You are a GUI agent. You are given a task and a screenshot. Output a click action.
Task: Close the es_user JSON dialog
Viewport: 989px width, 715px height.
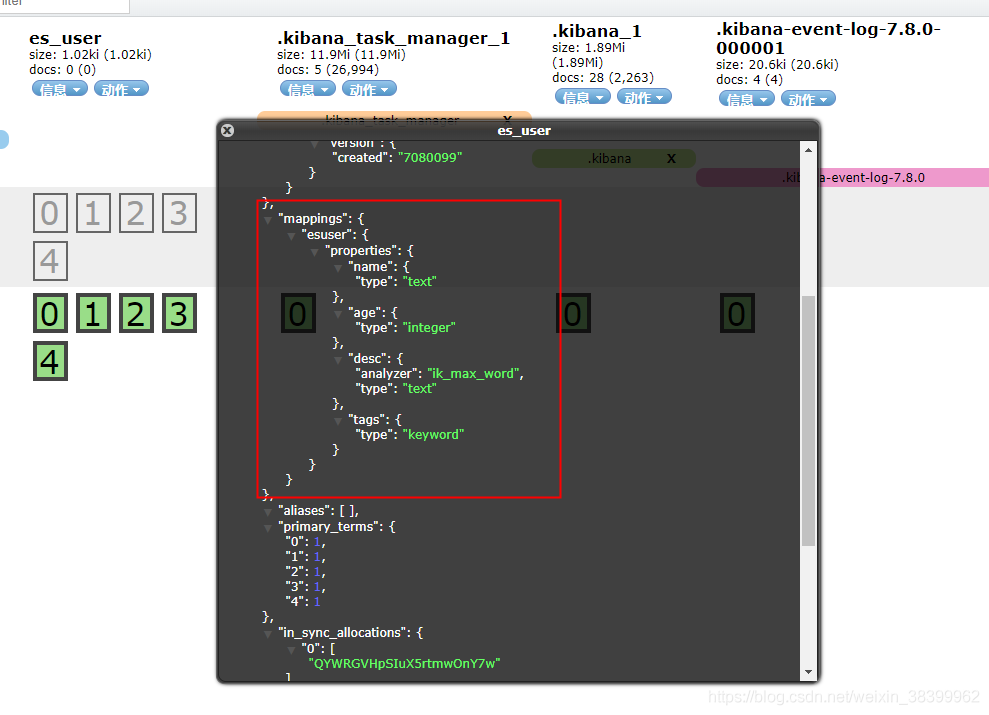click(227, 130)
